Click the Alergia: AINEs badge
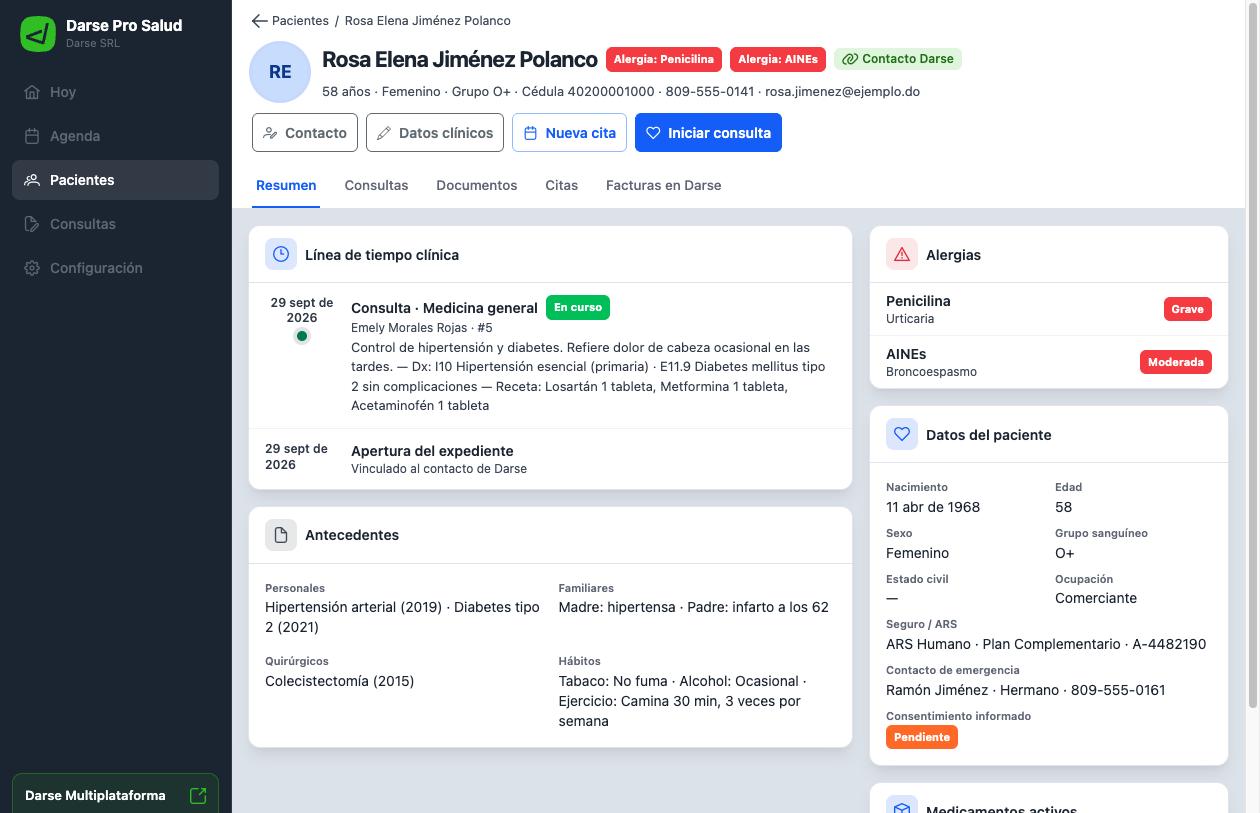Viewport: 1260px width, 813px height. (778, 59)
